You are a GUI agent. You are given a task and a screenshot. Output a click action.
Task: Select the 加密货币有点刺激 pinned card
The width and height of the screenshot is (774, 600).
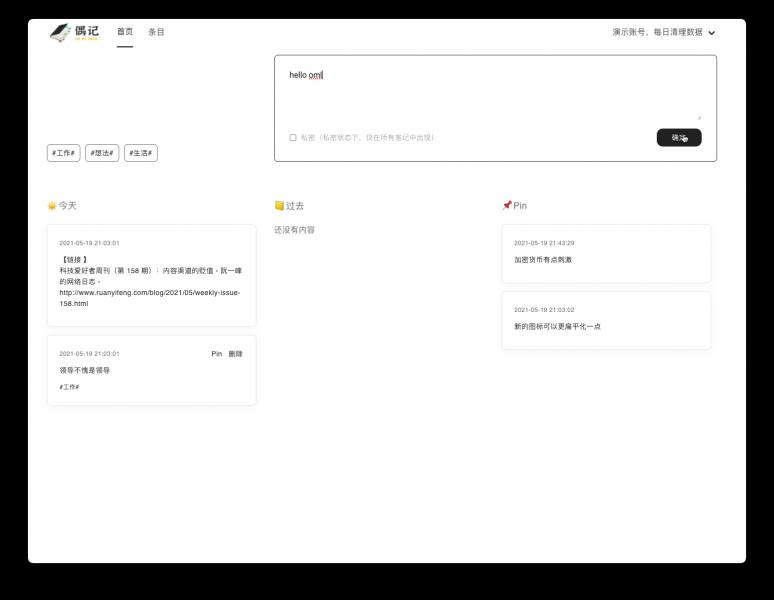(x=606, y=254)
